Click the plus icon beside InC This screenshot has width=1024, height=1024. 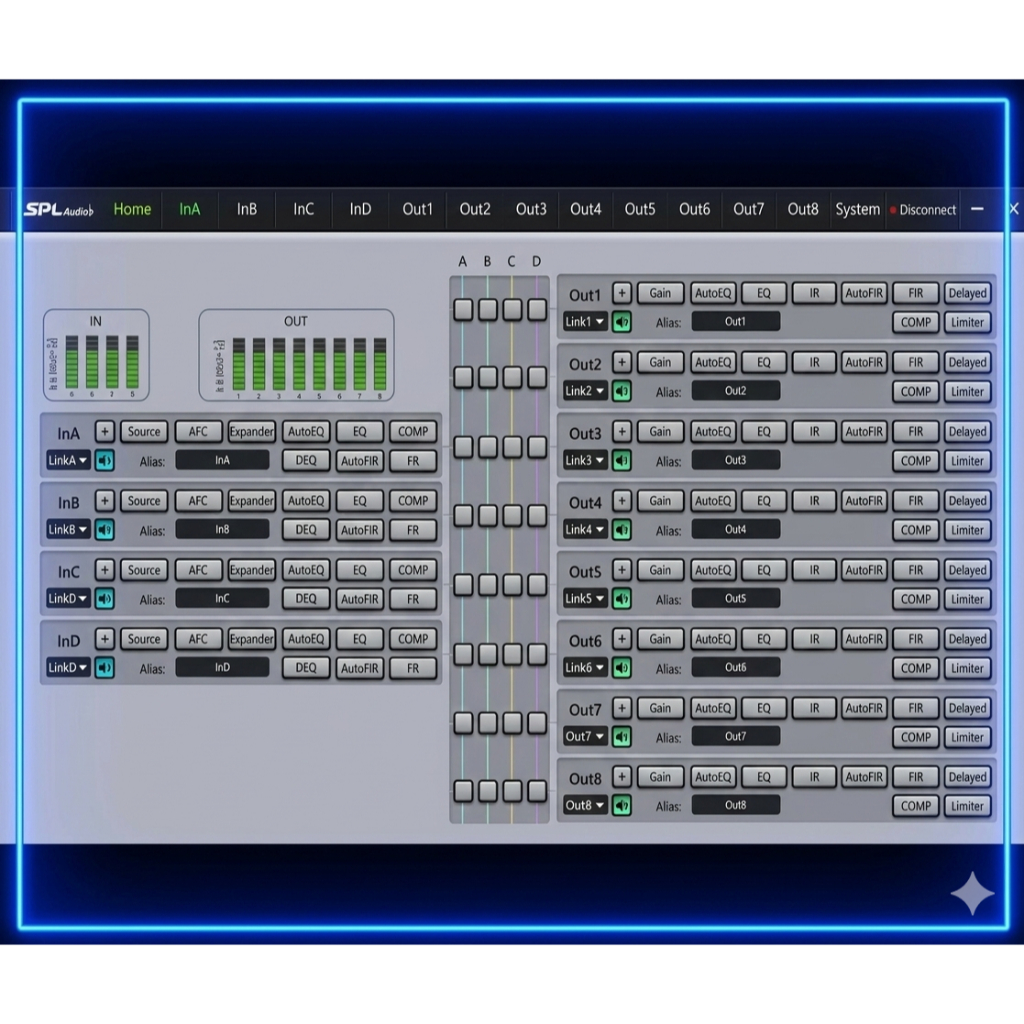tap(104, 569)
